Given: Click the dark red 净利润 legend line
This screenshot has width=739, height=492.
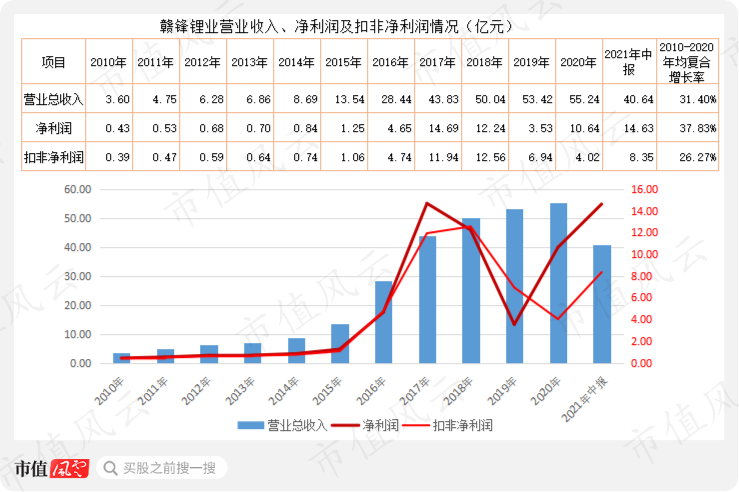Looking at the screenshot, I should [x=346, y=425].
